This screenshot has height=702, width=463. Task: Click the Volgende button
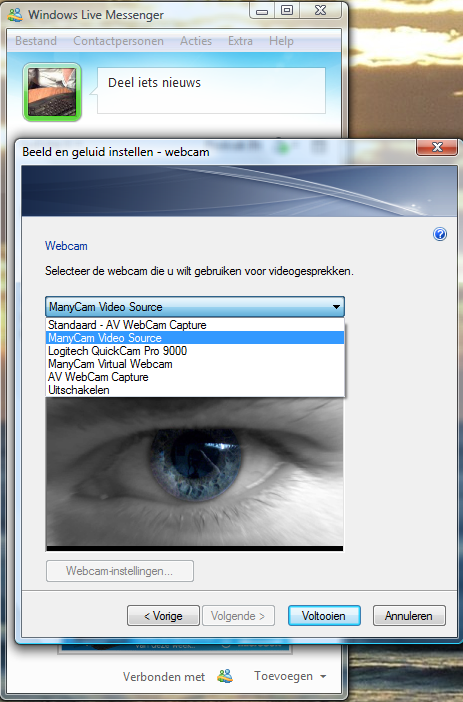coord(238,616)
